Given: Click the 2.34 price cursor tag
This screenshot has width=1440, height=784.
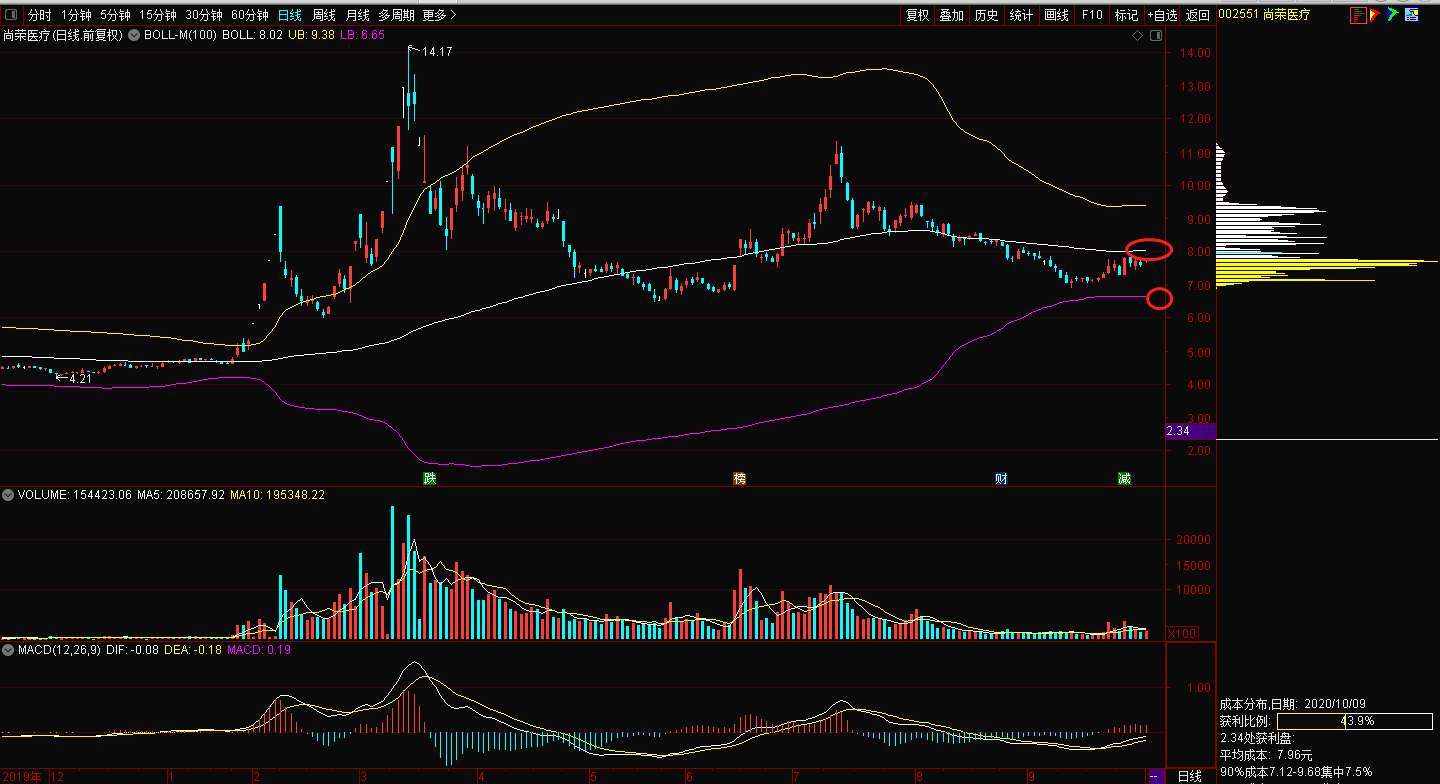Looking at the screenshot, I should tap(1190, 431).
